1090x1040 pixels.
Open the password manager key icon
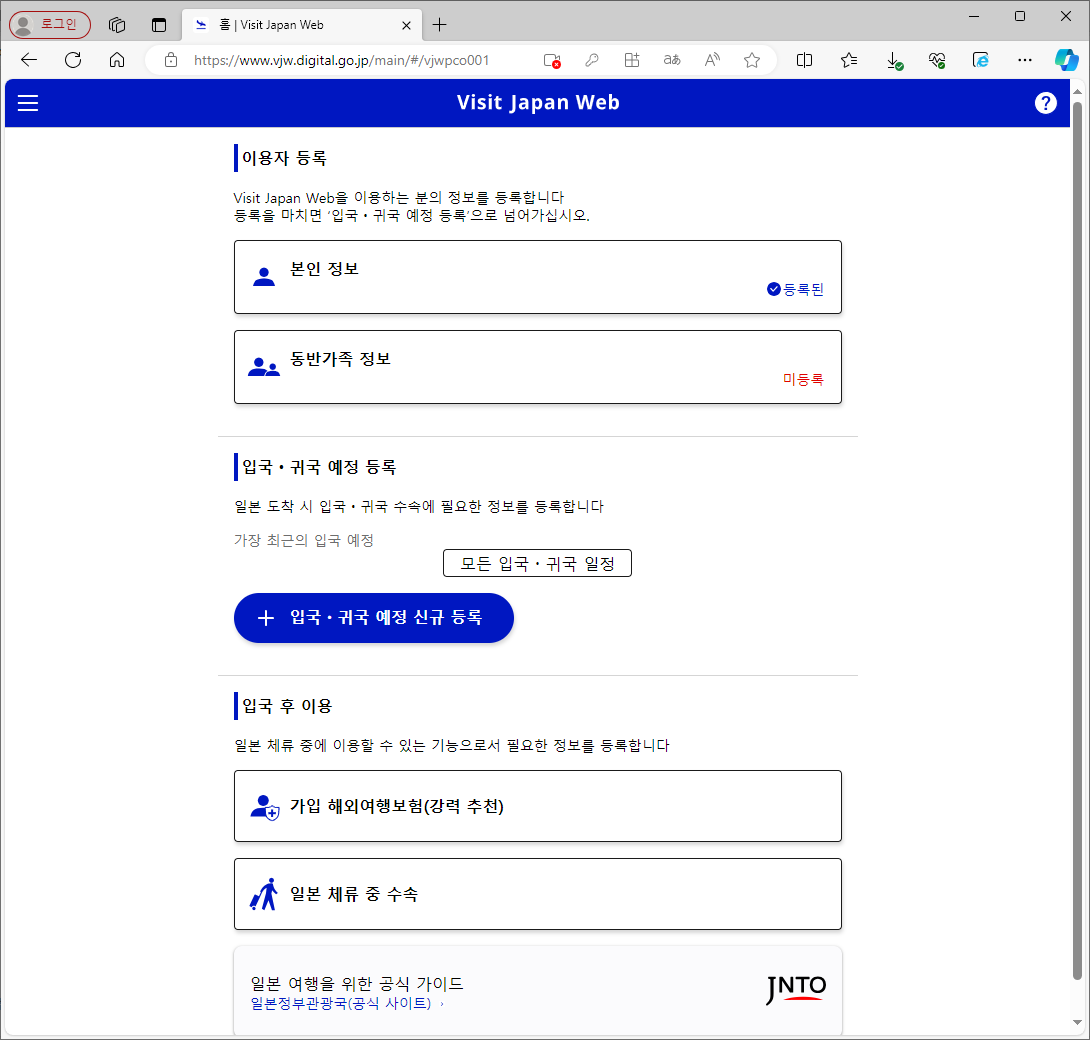click(592, 60)
